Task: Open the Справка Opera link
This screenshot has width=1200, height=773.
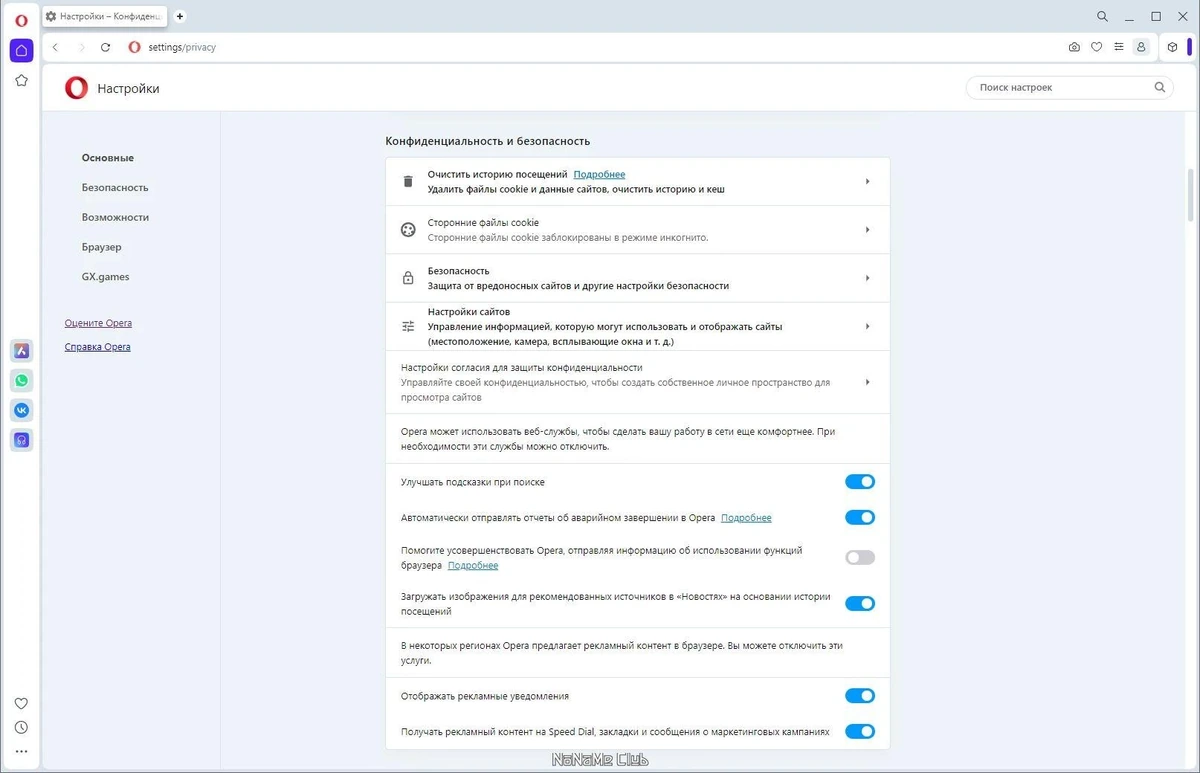Action: click(x=97, y=347)
